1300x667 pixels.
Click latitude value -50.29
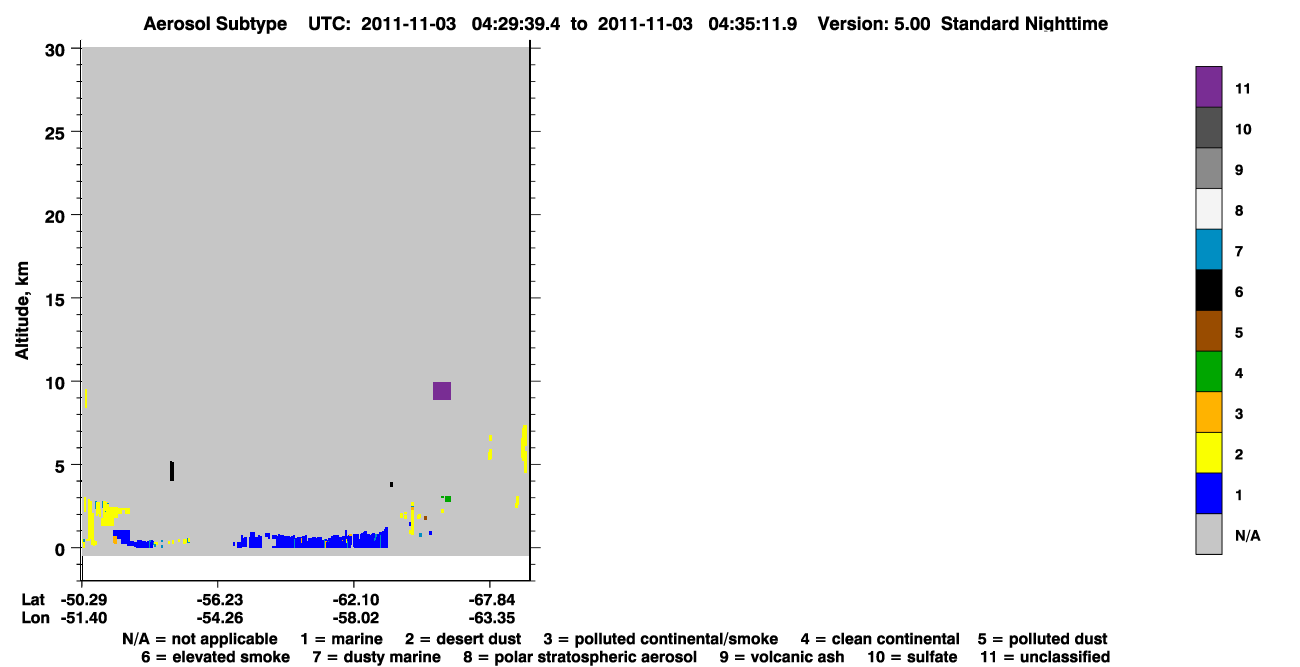tap(82, 600)
